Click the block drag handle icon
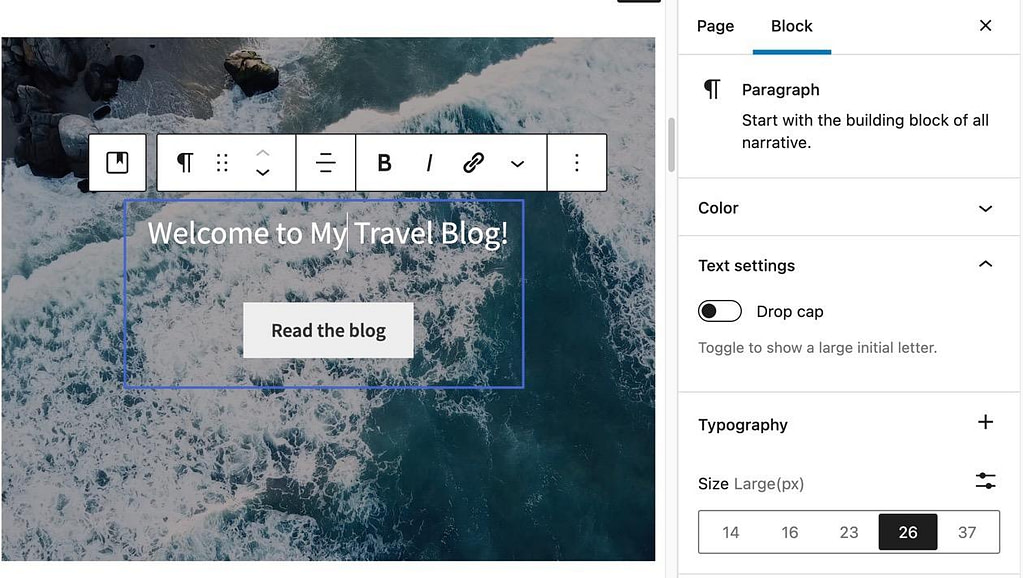Viewport: 1023px width, 578px height. tap(222, 162)
